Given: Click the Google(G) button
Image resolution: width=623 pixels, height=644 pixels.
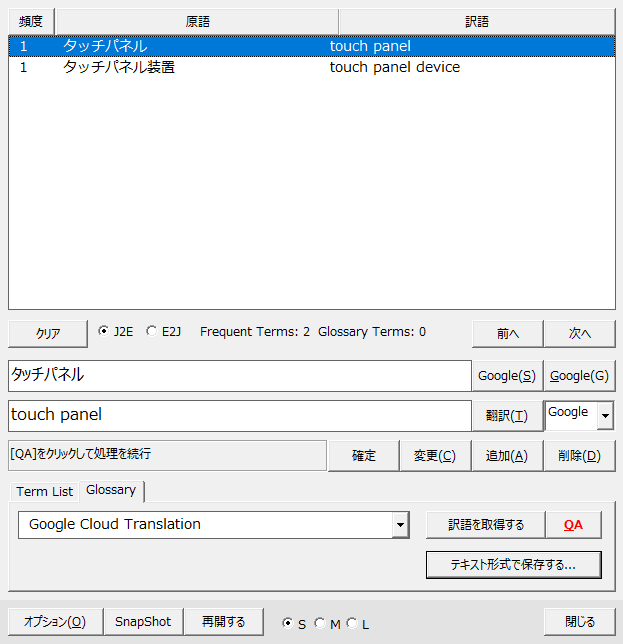Looking at the screenshot, I should [x=579, y=376].
